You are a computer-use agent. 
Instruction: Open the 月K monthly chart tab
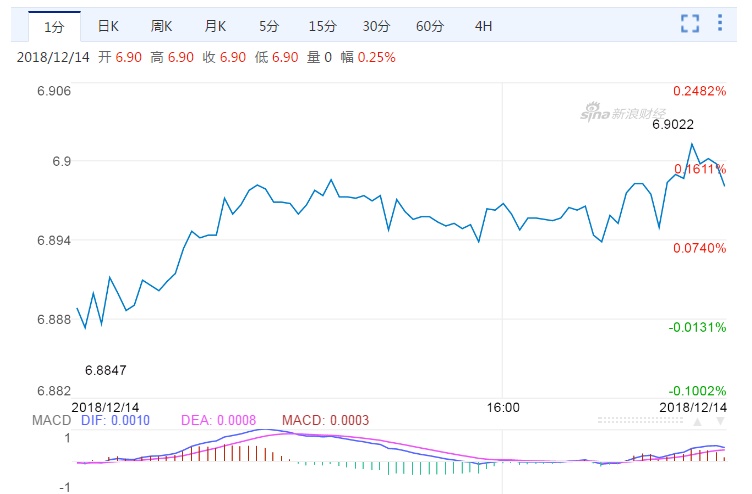(x=215, y=26)
